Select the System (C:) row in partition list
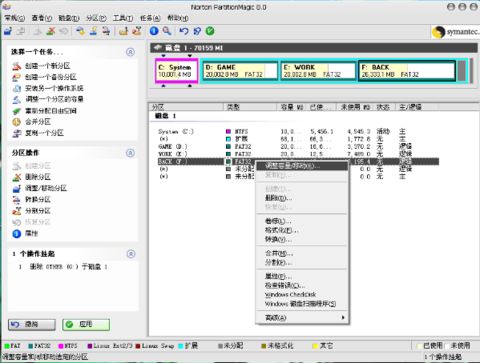Screen dimensions: 480x363 pos(298,132)
